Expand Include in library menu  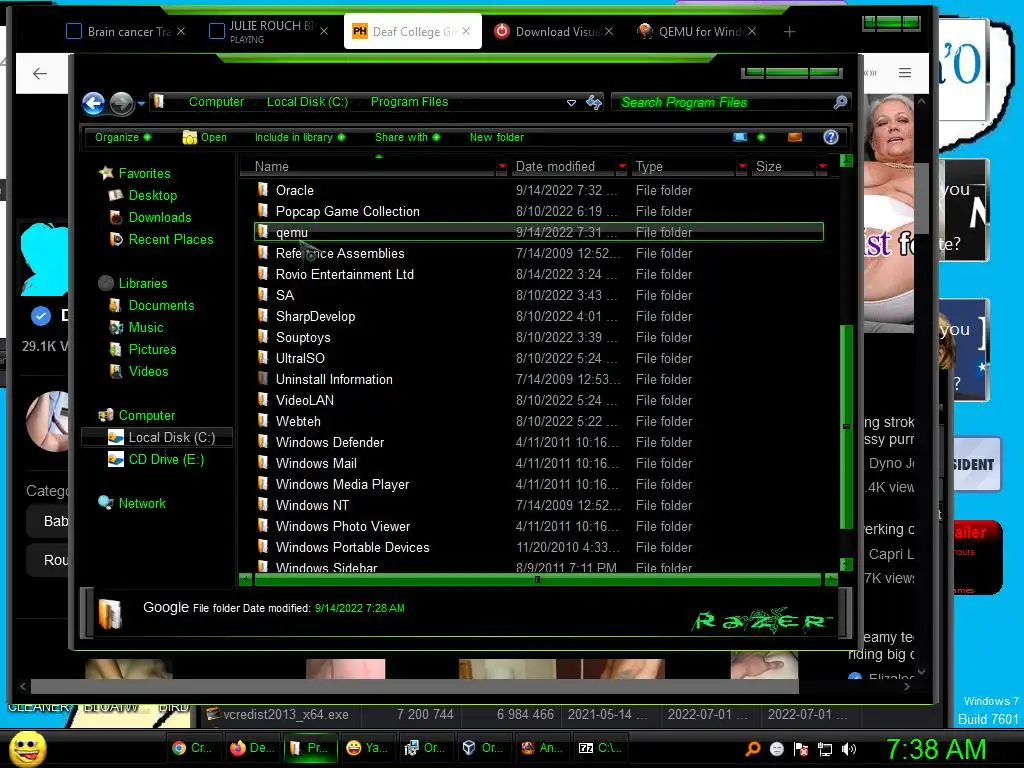tap(300, 137)
